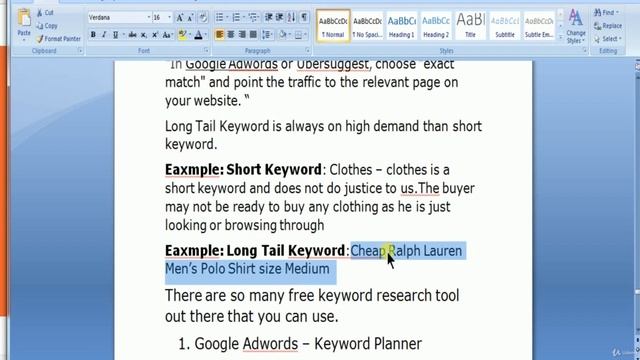Open the font size 16 dropdown
Image resolution: width=640 pixels, height=360 pixels.
point(169,18)
